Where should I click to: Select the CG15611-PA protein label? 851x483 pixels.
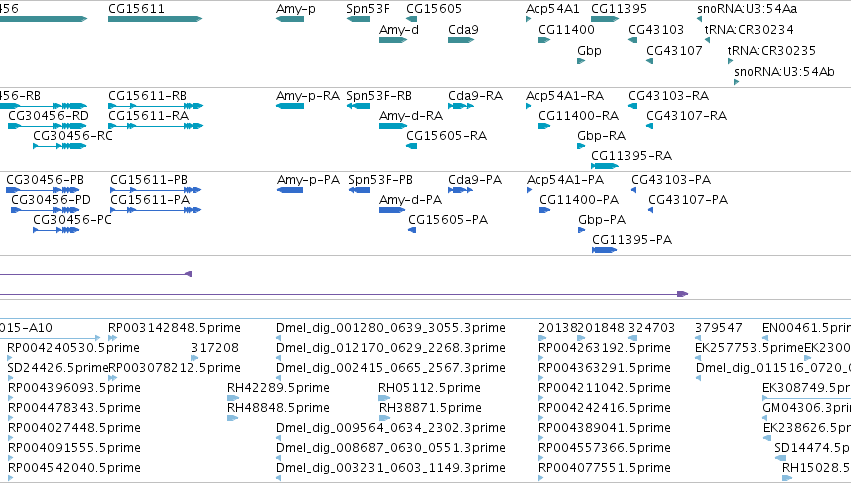pos(150,200)
